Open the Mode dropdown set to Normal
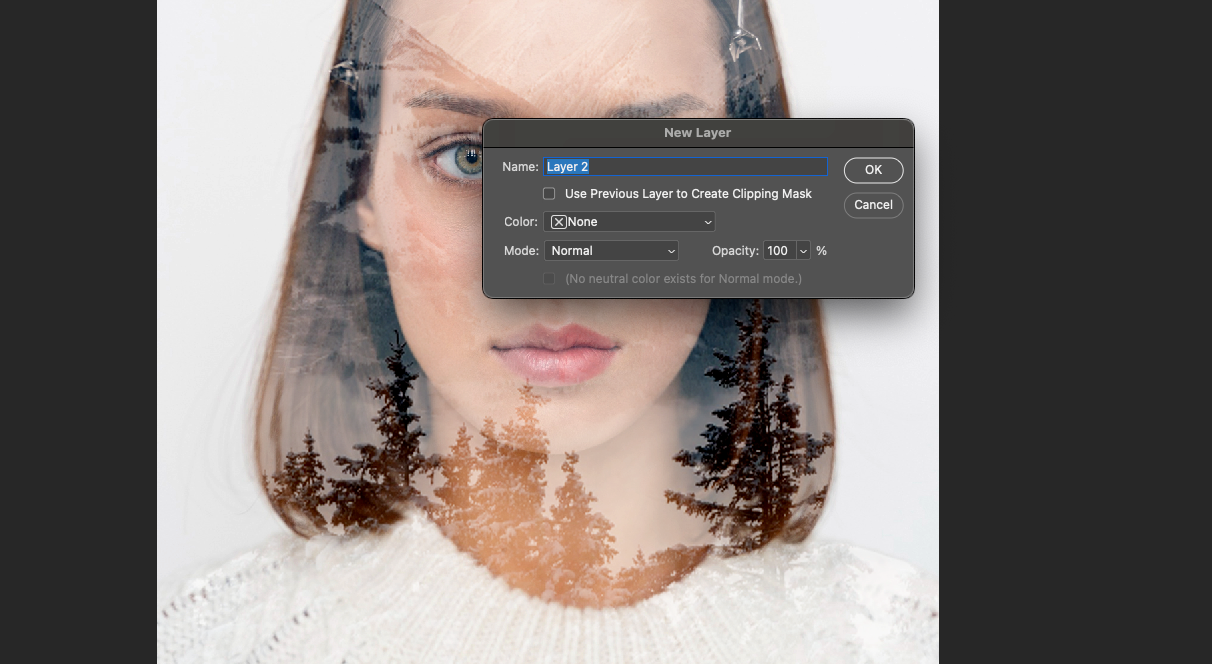 611,251
